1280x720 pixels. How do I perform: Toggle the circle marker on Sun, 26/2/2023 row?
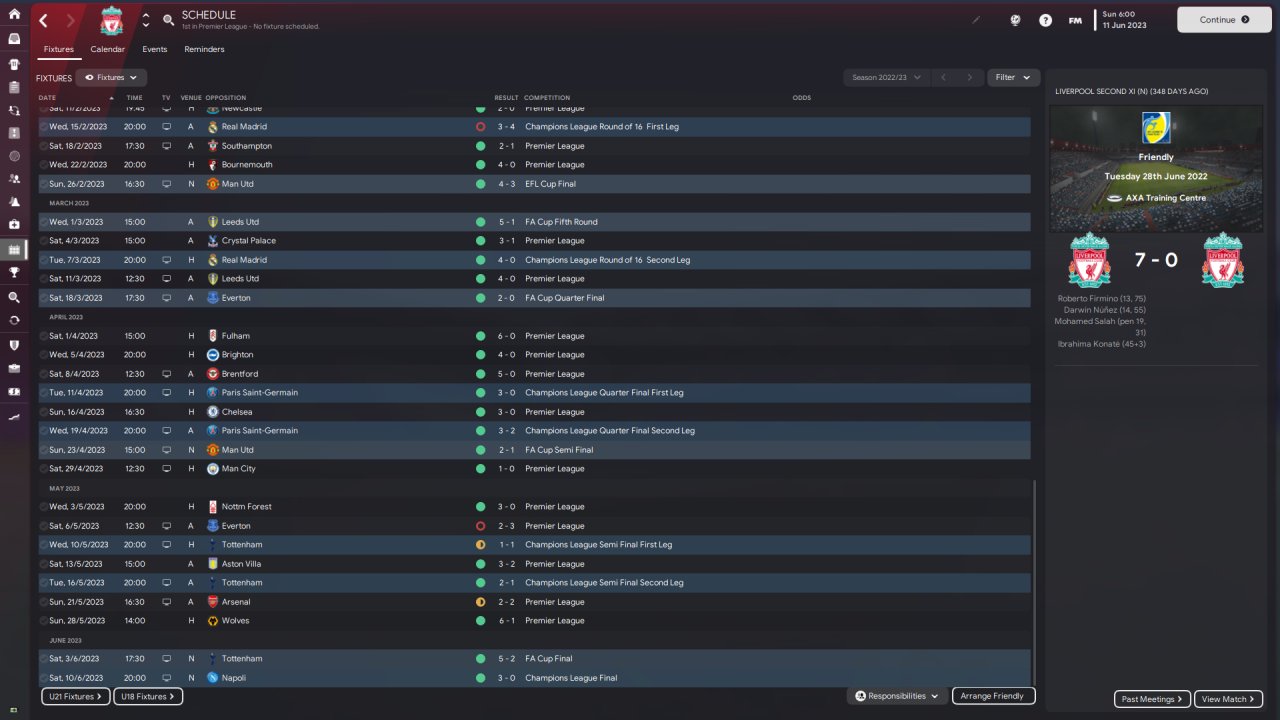pos(44,184)
